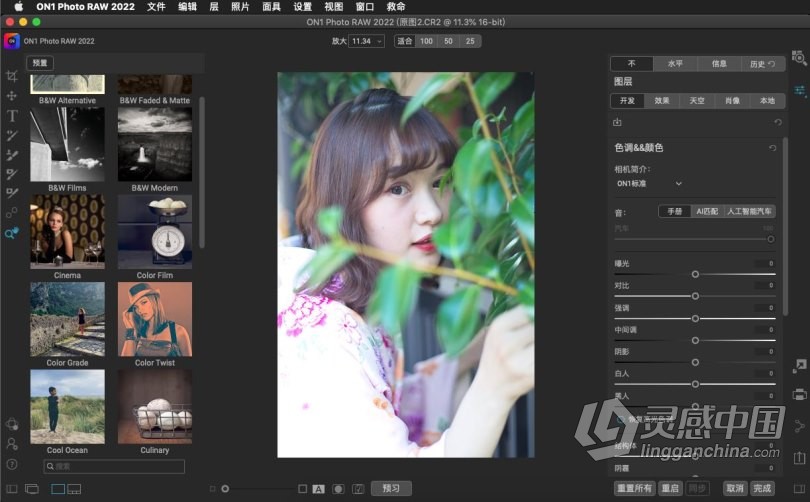Viewport: 810px width, 502px height.
Task: Open the Cool Ocean preset category thumbnail
Action: [x=67, y=406]
